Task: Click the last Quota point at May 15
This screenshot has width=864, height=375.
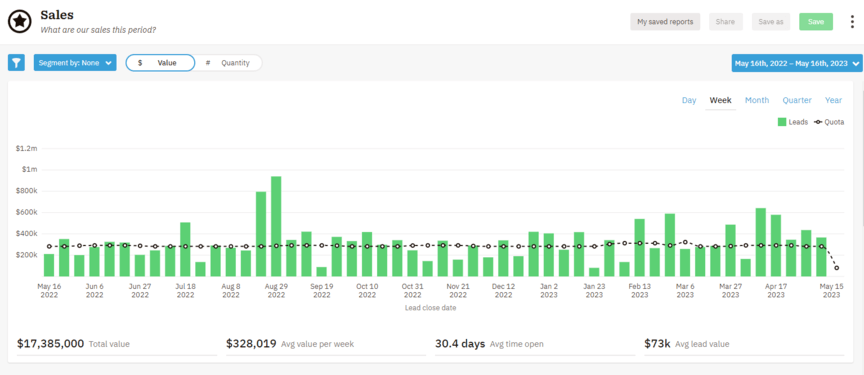Action: pos(836,268)
